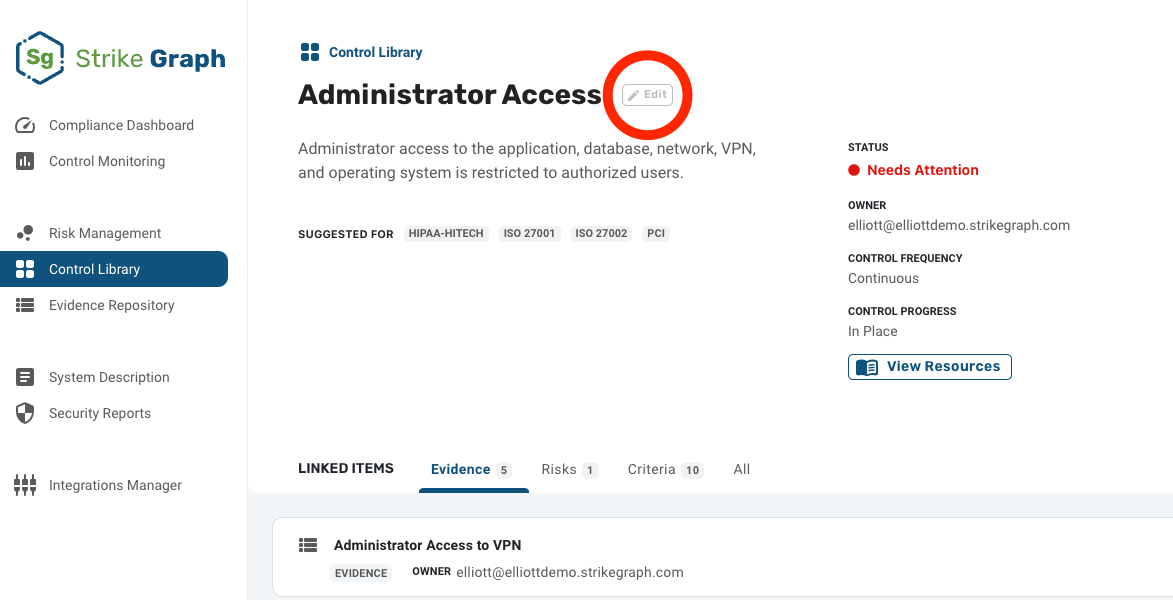
Task: Open Administrator Access to VPN evidence
Action: tap(427, 545)
